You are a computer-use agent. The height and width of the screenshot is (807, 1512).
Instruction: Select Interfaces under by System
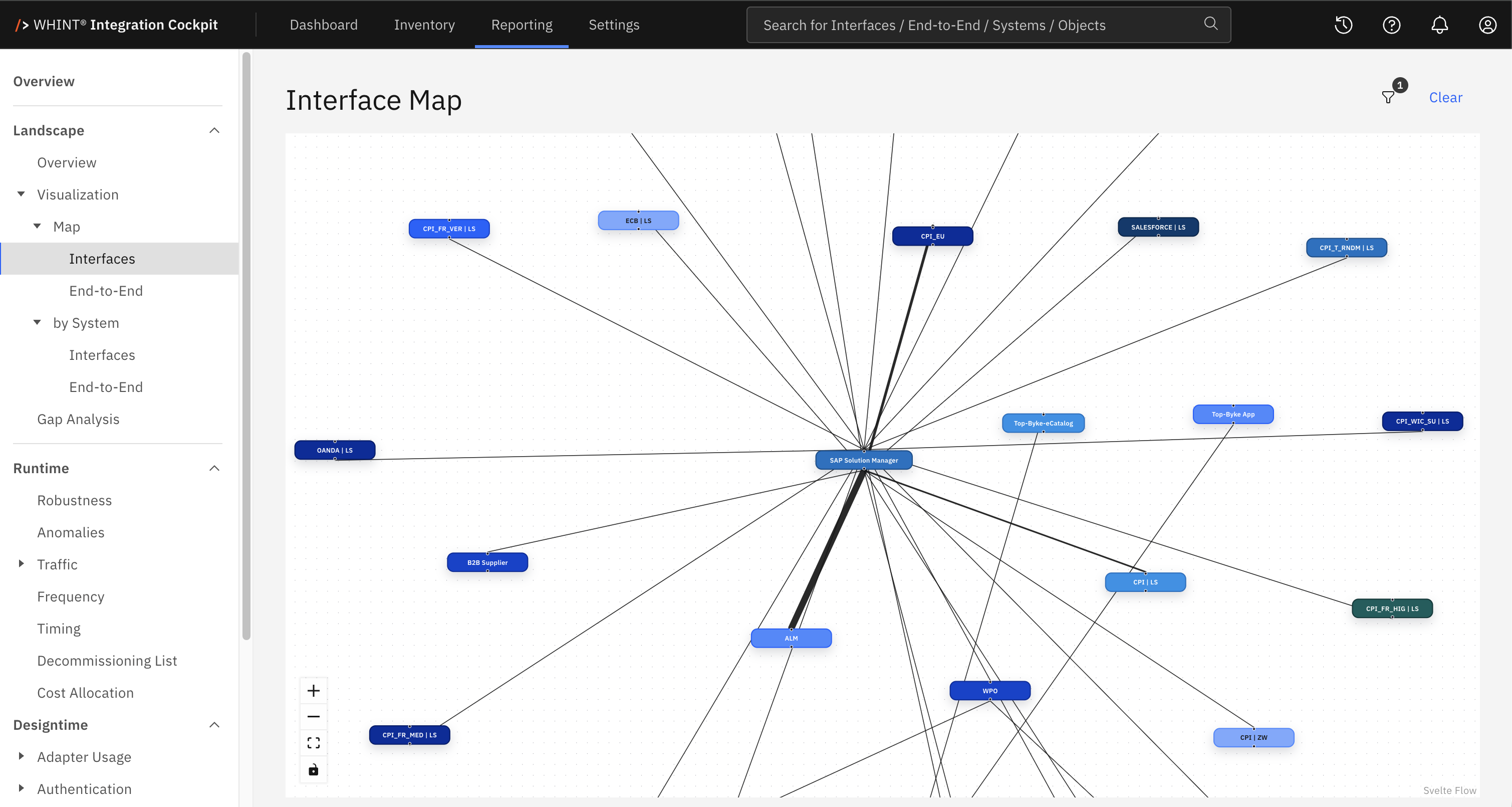[102, 355]
